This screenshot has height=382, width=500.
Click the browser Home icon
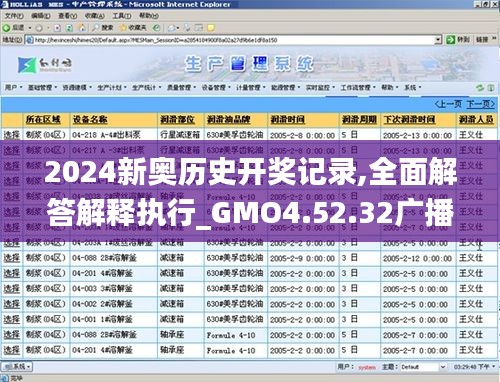pos(82,28)
